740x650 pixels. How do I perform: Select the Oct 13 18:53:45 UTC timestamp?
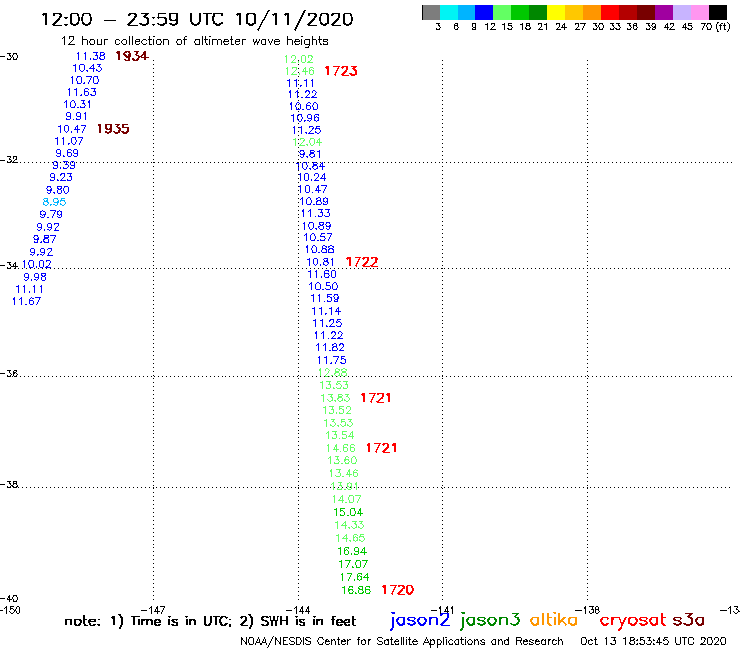[x=653, y=642]
